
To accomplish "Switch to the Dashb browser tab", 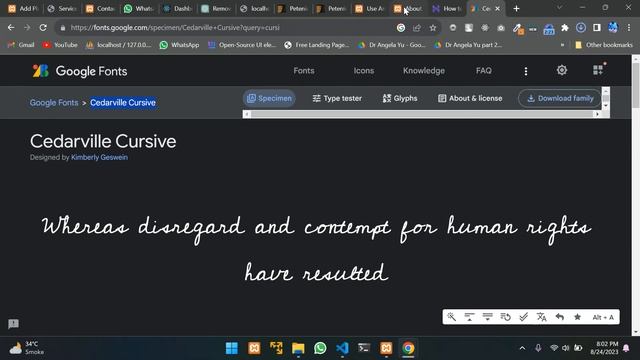I will pos(178,8).
